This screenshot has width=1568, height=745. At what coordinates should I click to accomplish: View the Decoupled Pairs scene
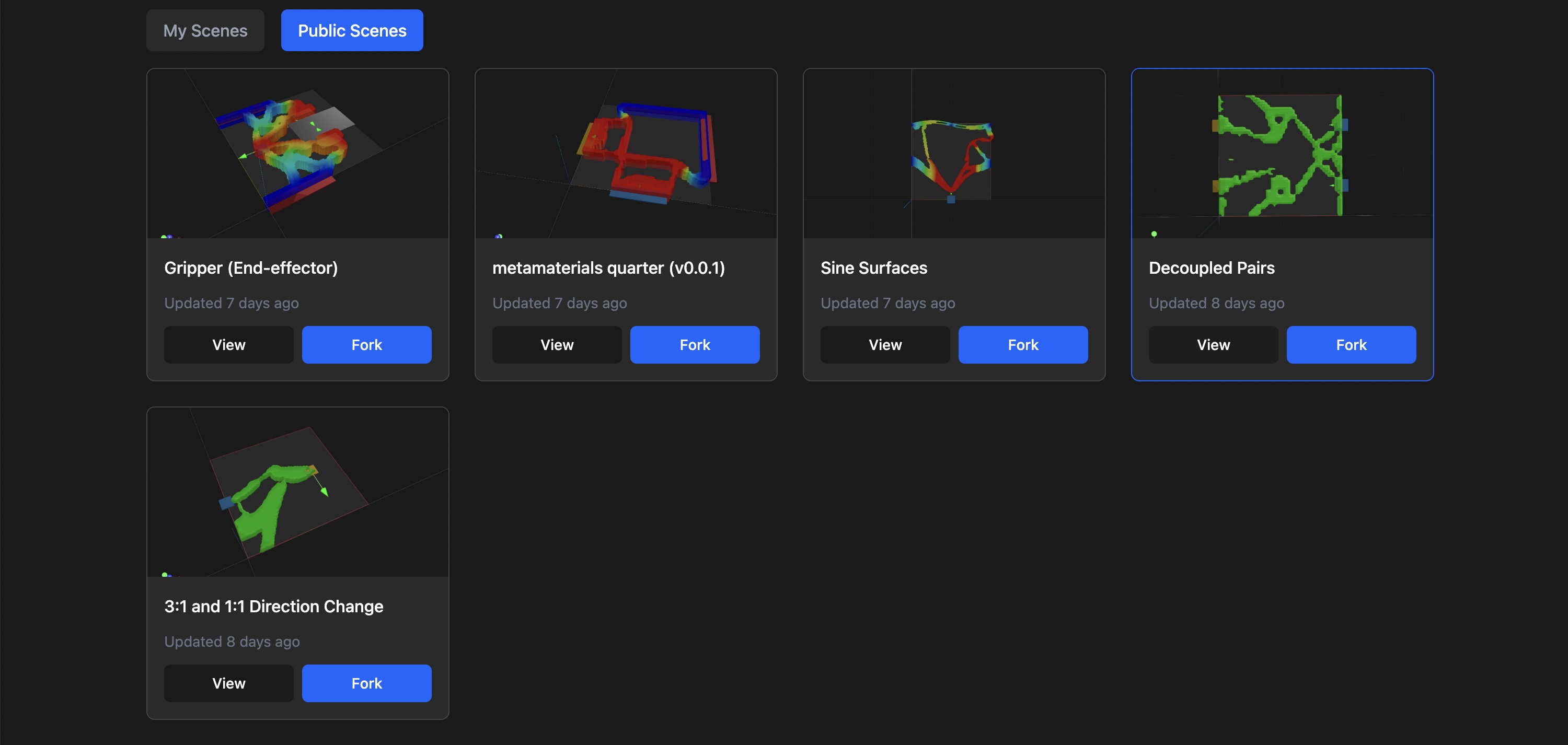1213,344
